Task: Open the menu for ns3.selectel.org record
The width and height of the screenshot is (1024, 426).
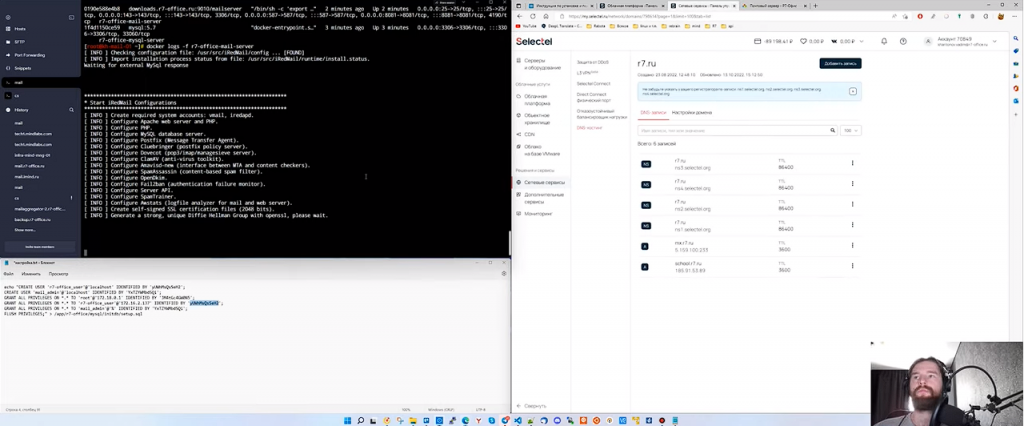Action: pyautogui.click(x=852, y=163)
